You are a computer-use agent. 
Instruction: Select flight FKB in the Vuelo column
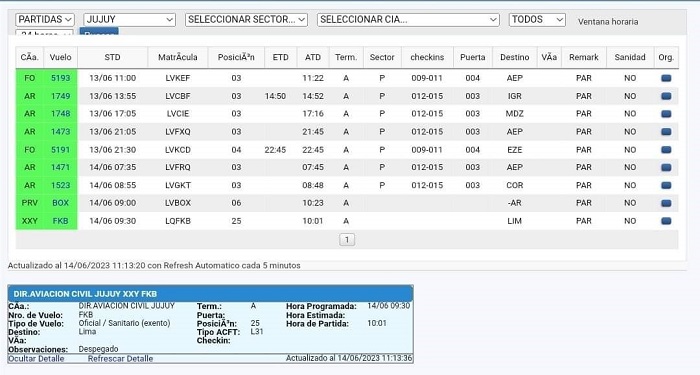click(60, 221)
